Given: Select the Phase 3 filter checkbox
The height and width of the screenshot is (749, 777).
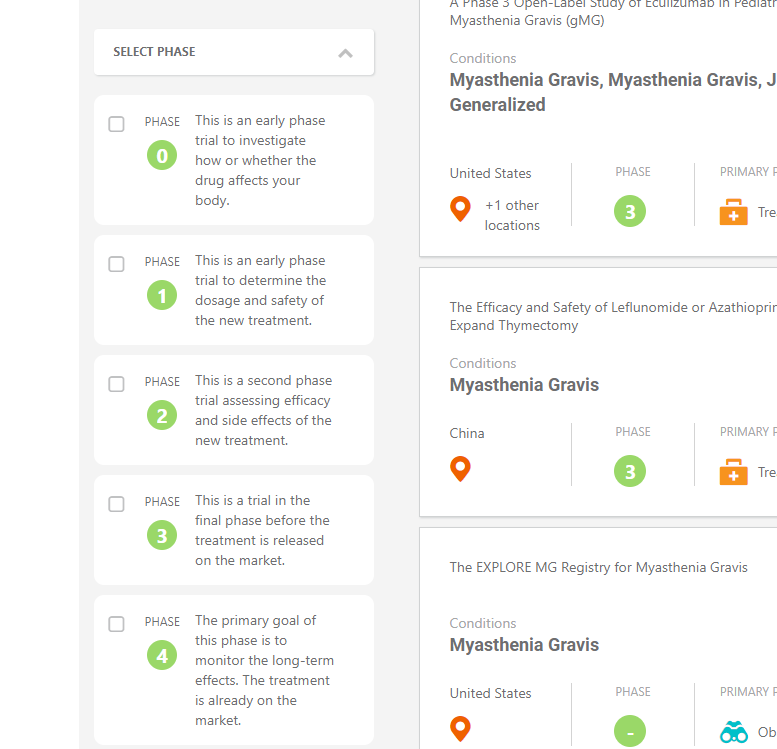Looking at the screenshot, I should 116,504.
